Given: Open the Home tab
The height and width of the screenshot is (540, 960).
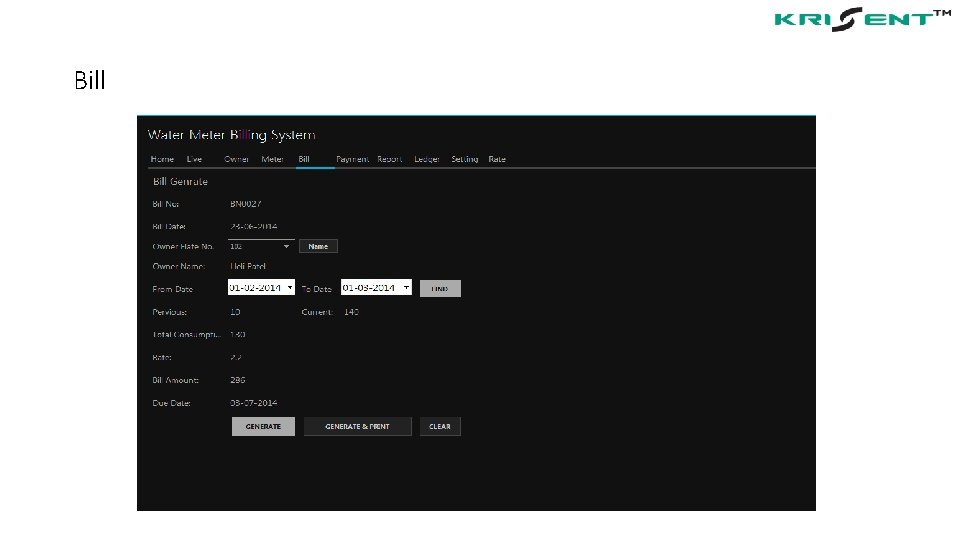Looking at the screenshot, I should [x=162, y=159].
